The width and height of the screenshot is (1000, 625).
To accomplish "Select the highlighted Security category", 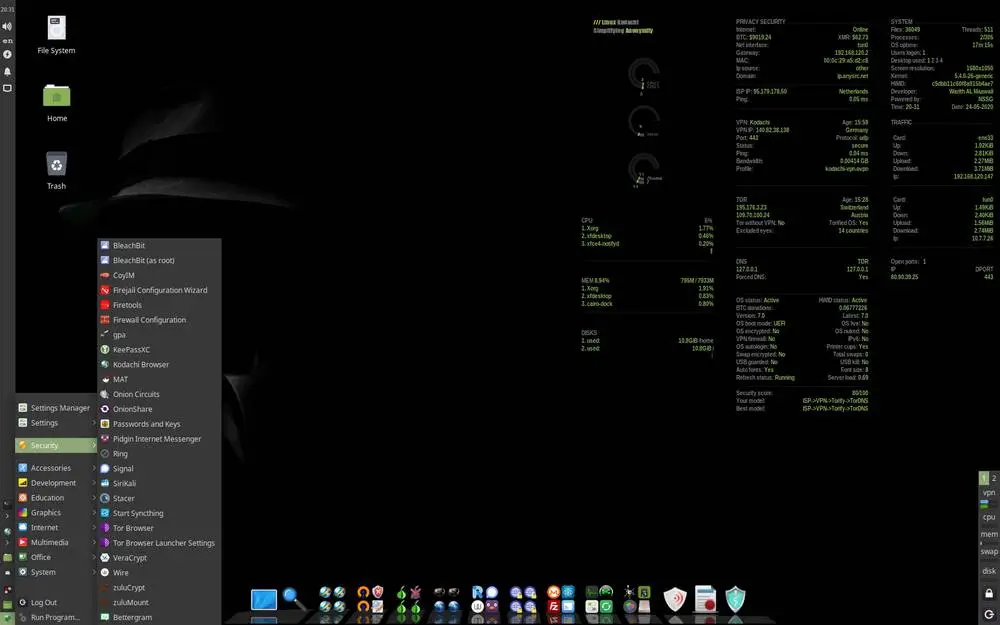I will (x=56, y=445).
